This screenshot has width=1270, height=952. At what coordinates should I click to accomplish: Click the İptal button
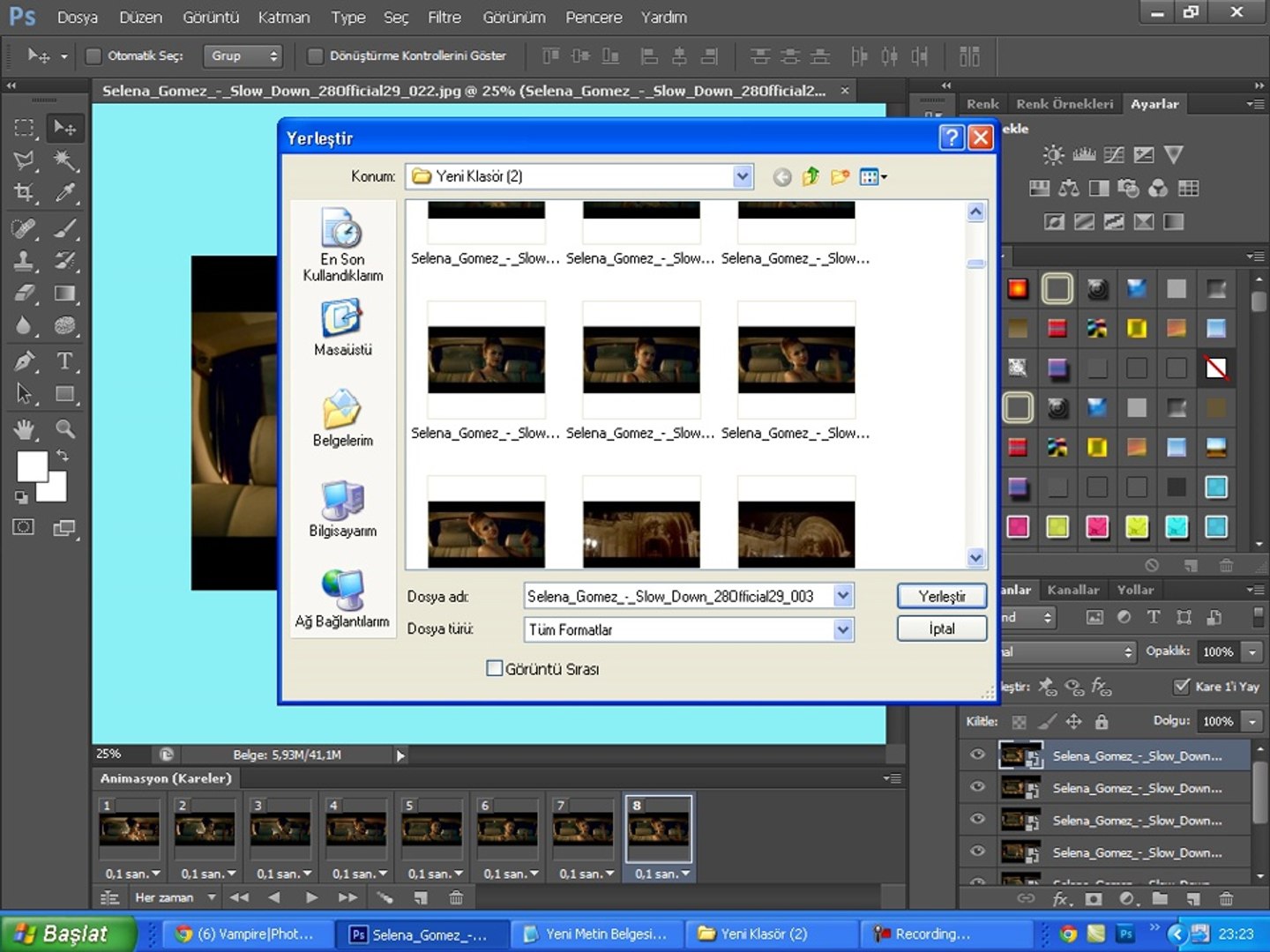[941, 628]
